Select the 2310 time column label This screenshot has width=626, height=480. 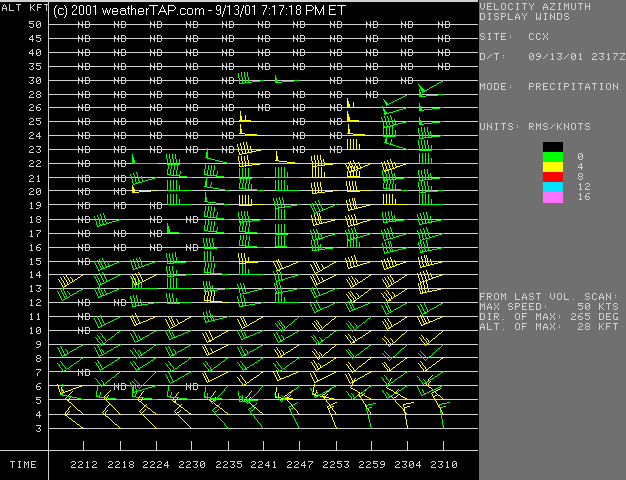coord(444,465)
